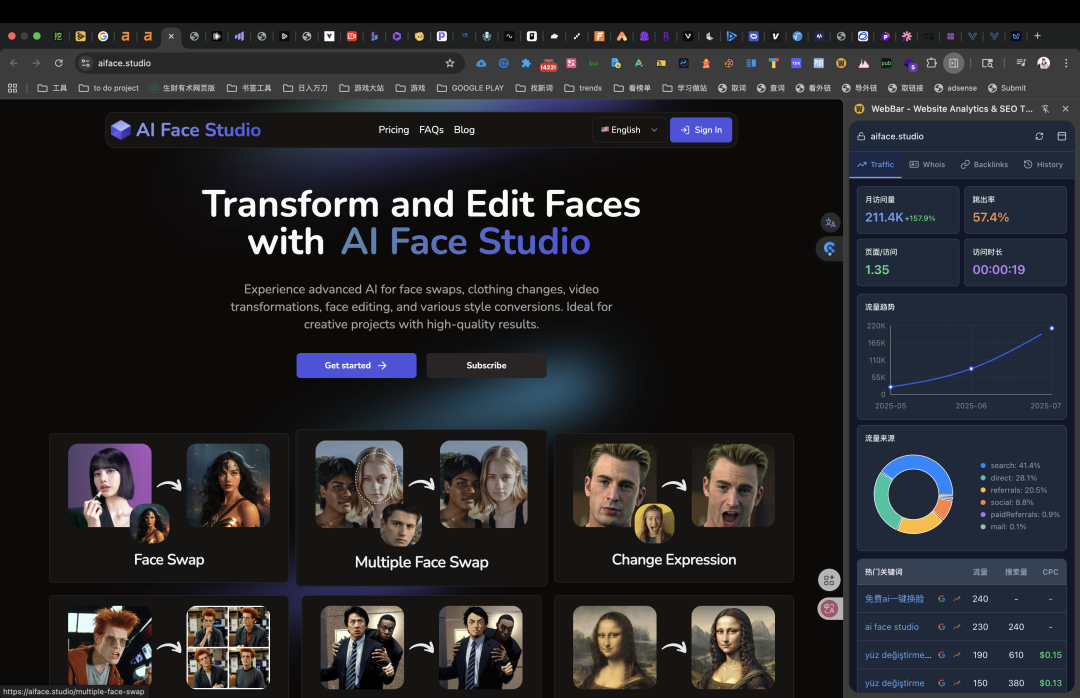Switch to the Whois tab

(x=927, y=165)
